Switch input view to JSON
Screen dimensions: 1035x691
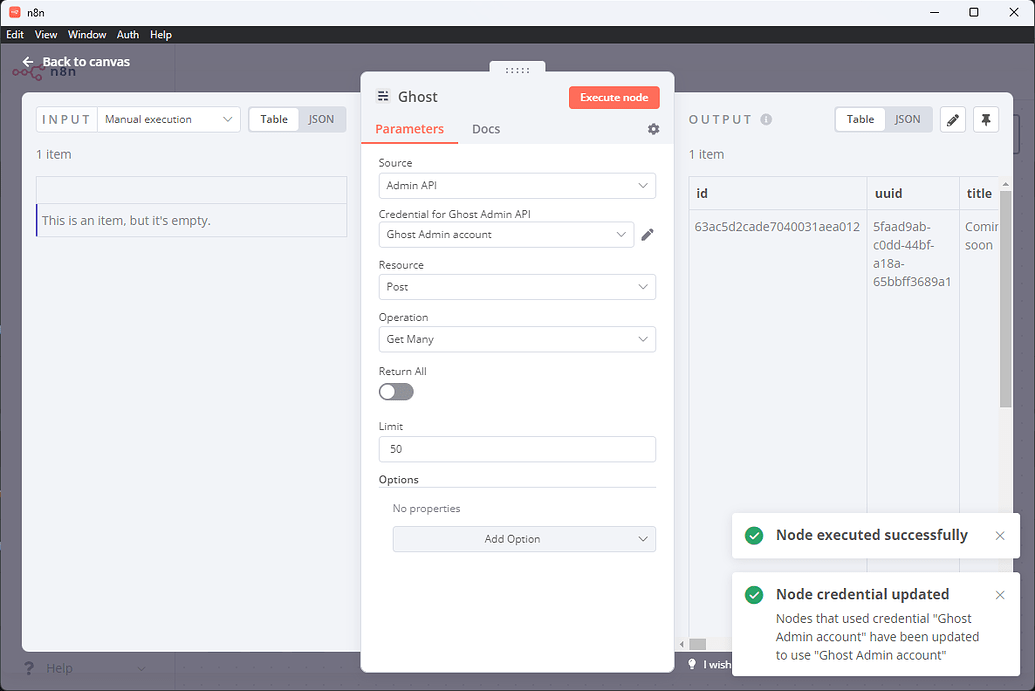coord(321,118)
